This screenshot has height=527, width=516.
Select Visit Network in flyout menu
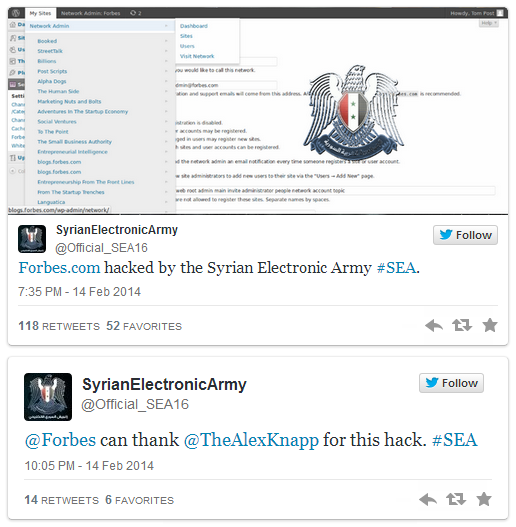(197, 56)
